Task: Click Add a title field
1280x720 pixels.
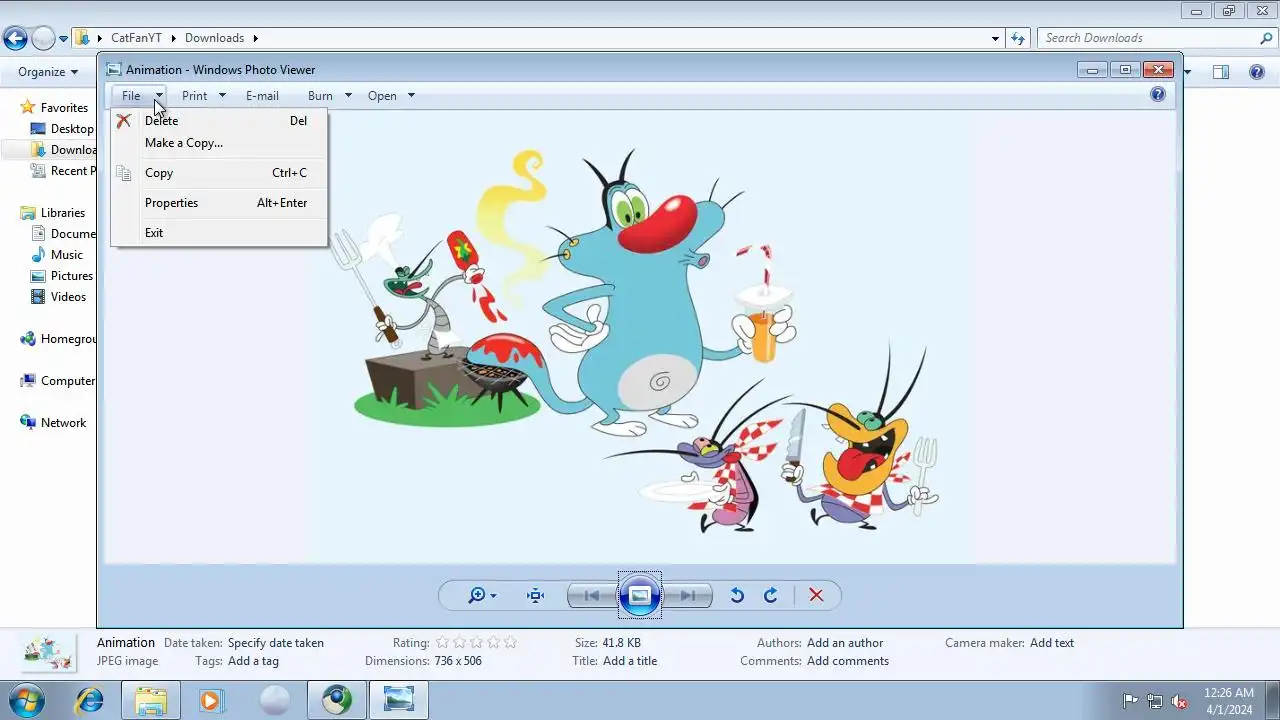Action: point(630,661)
